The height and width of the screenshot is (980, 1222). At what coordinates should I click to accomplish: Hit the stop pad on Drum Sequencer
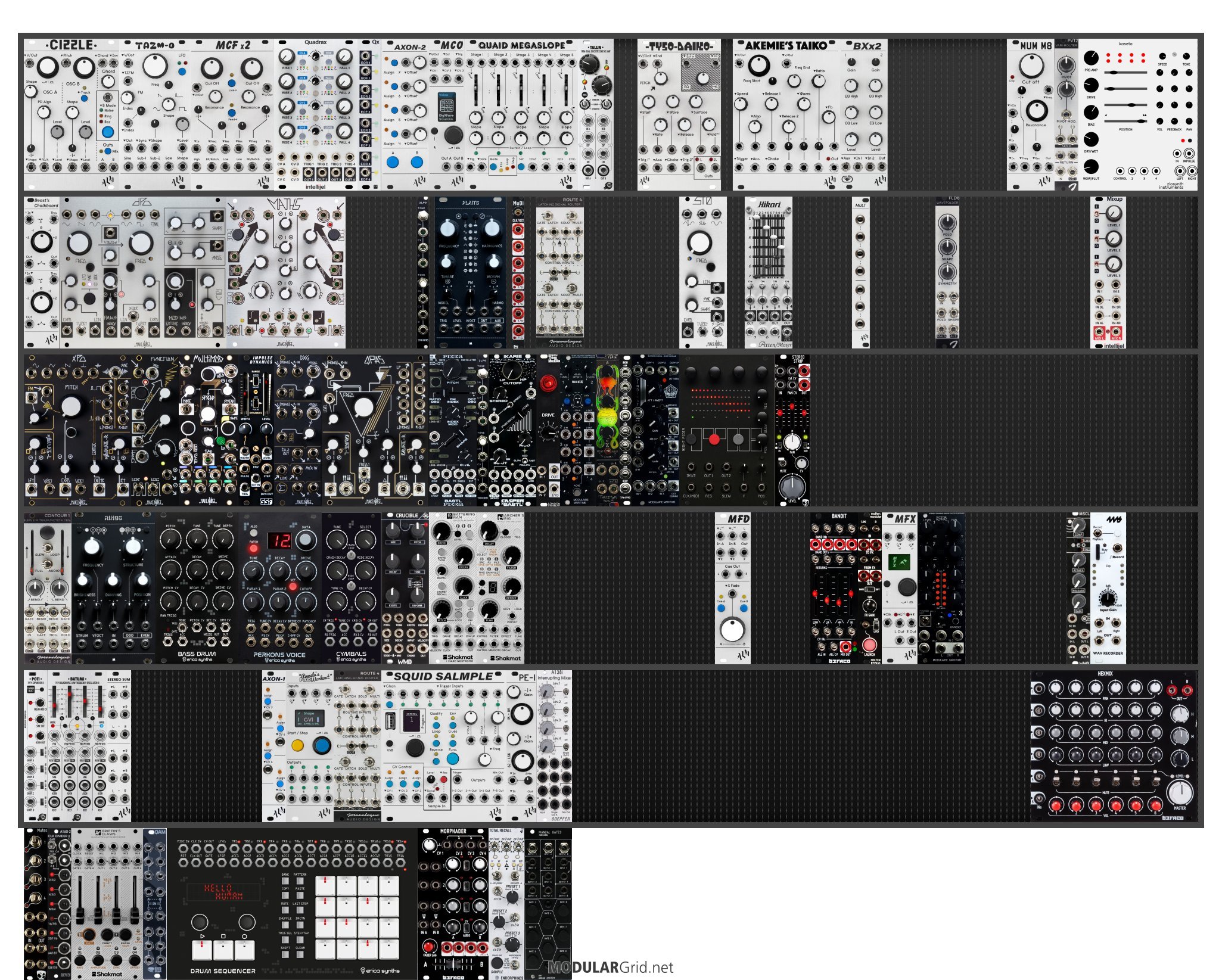tap(223, 949)
